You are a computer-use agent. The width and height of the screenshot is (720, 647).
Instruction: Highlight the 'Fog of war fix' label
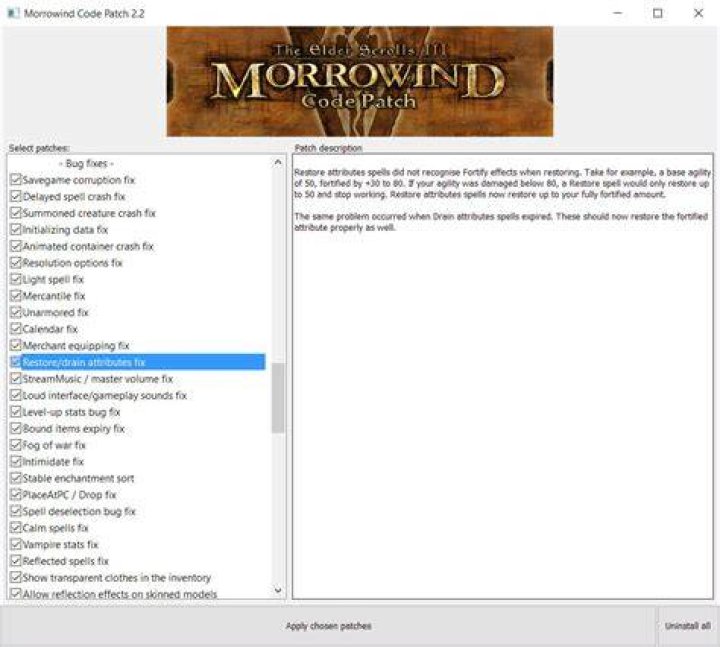[54, 445]
